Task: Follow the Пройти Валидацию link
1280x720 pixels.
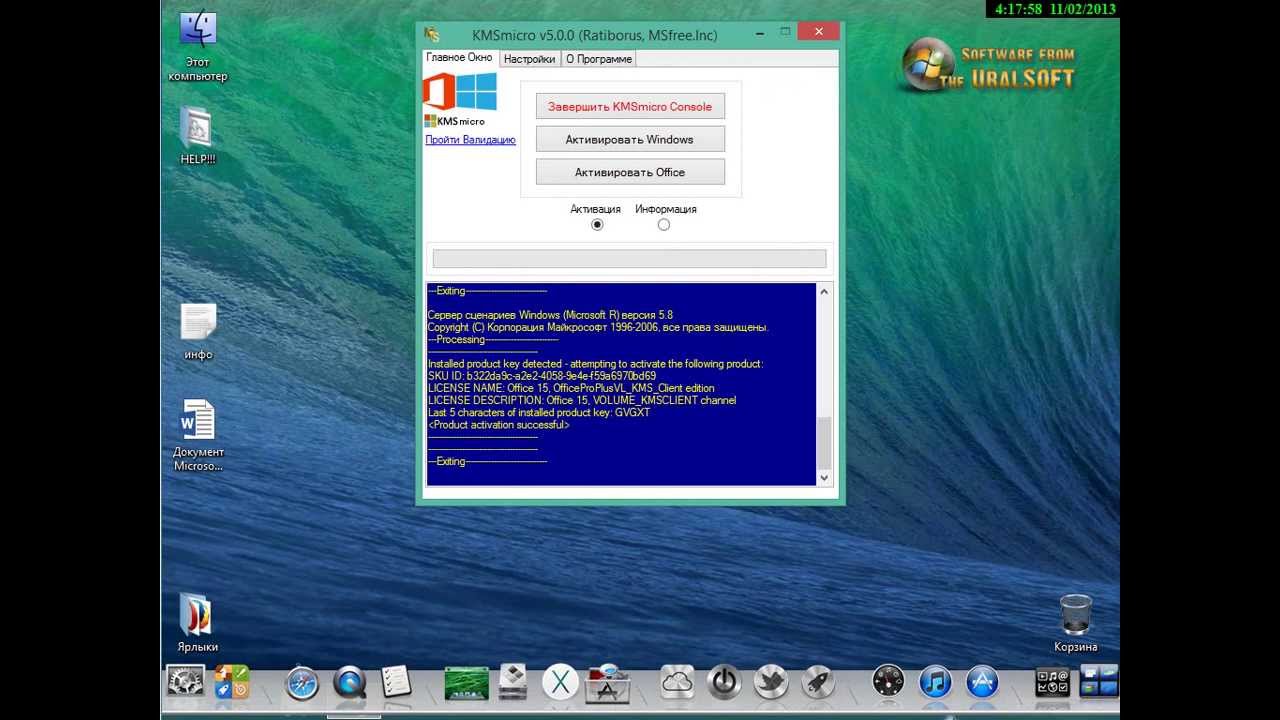Action: [x=470, y=140]
